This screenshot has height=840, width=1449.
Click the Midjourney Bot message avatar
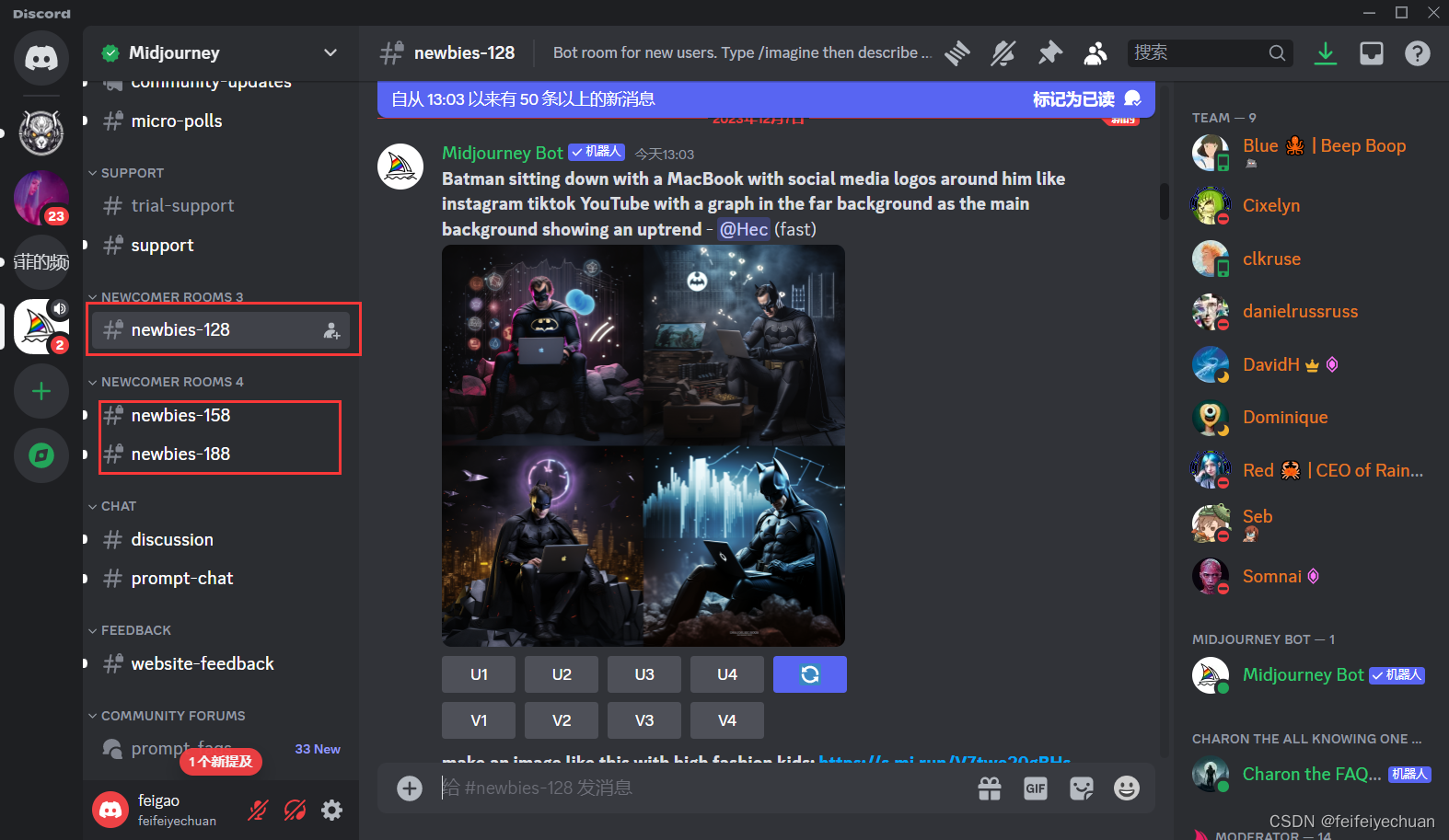coord(400,167)
